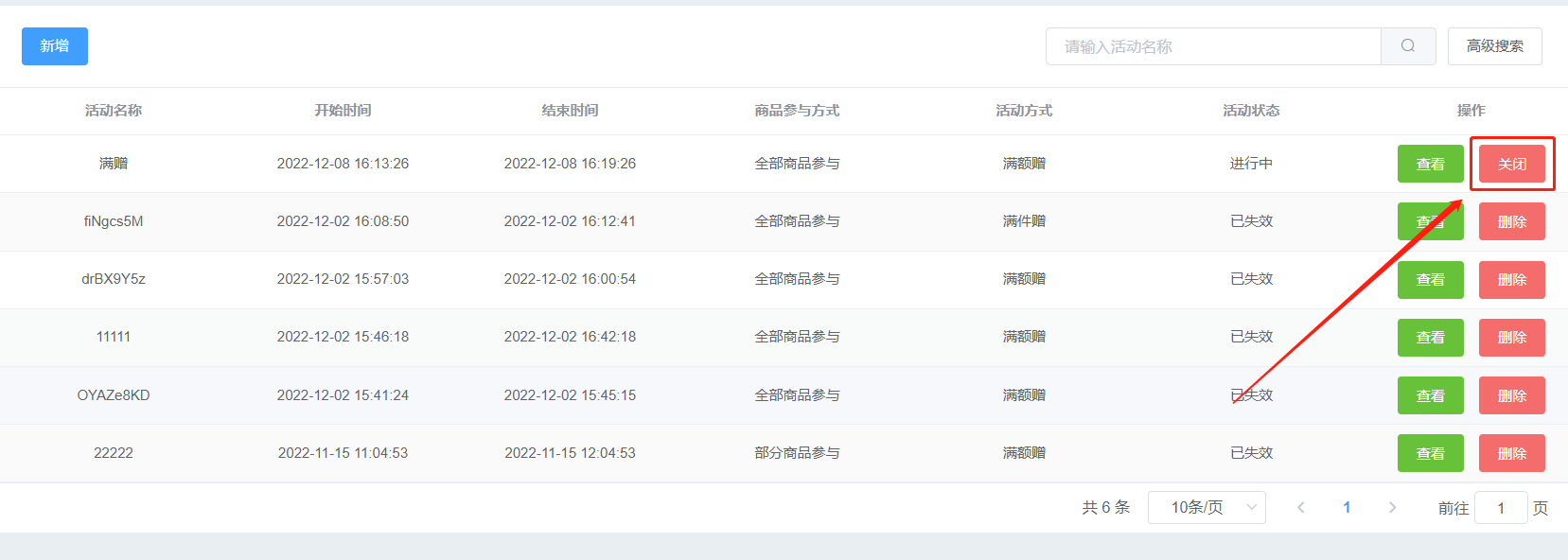Go to previous page with left chevron

1301,508
